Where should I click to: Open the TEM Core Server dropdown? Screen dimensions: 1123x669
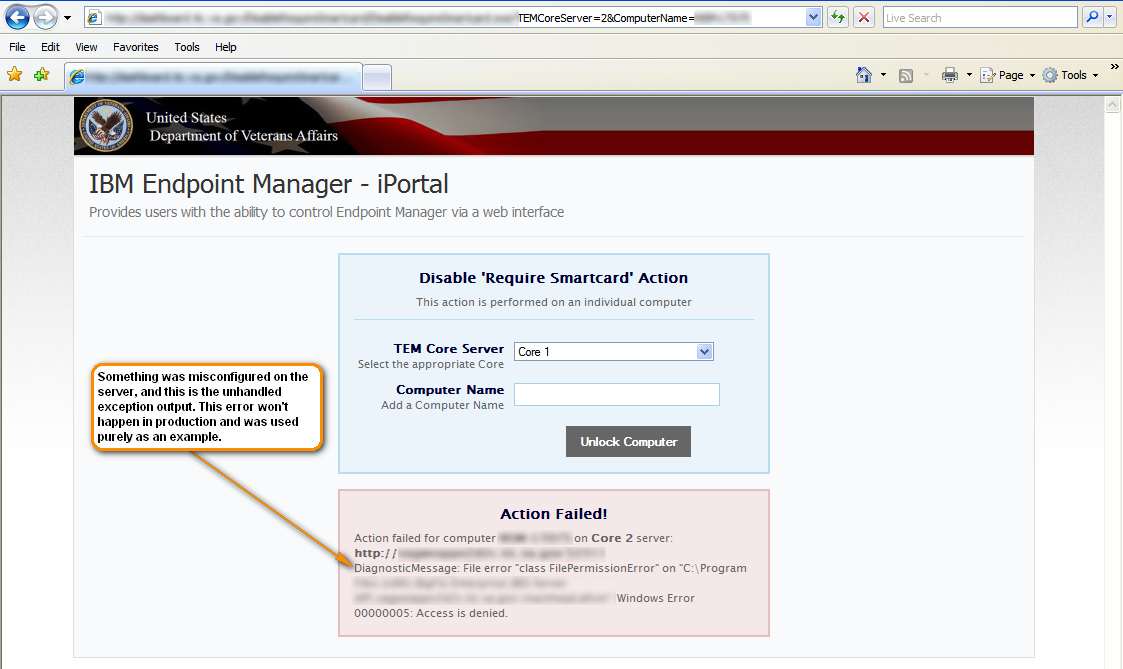[x=614, y=352]
